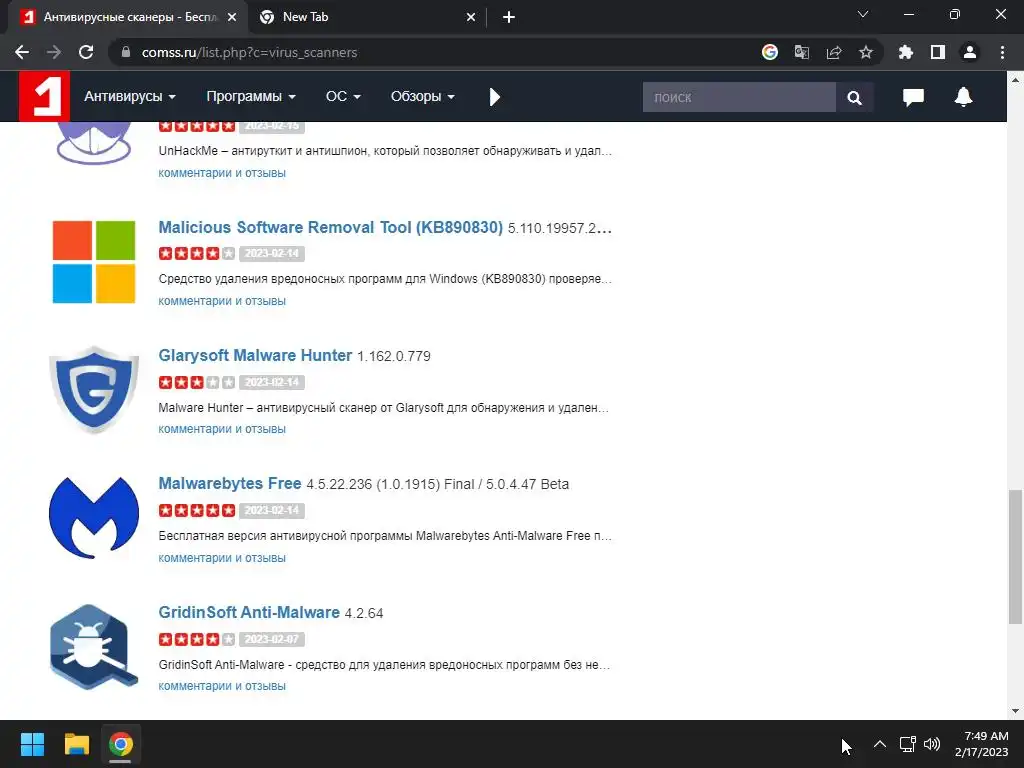Expand the Антивирусы dropdown menu
This screenshot has width=1024, height=768.
(130, 97)
